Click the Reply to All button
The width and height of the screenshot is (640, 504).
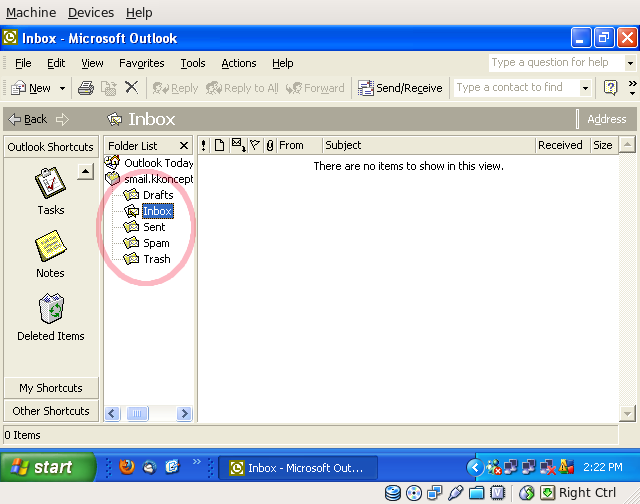pyautogui.click(x=242, y=88)
